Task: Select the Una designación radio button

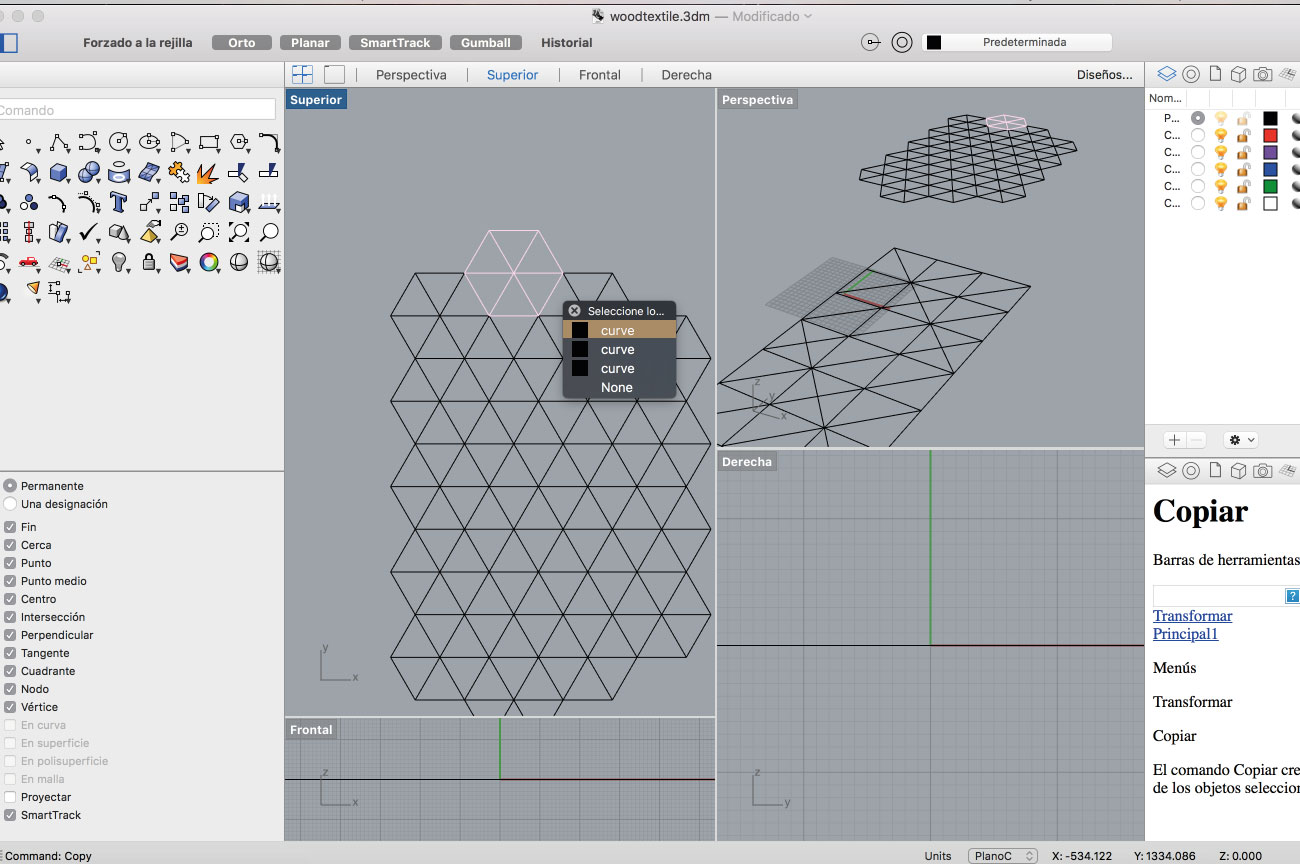Action: coord(10,504)
